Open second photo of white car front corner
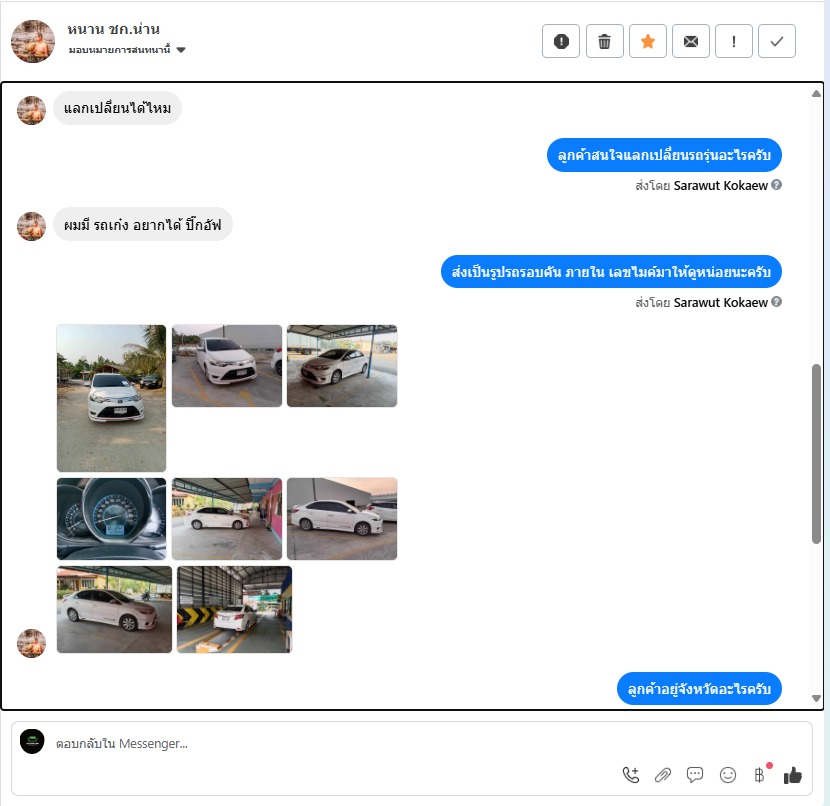This screenshot has width=830, height=806. point(227,366)
